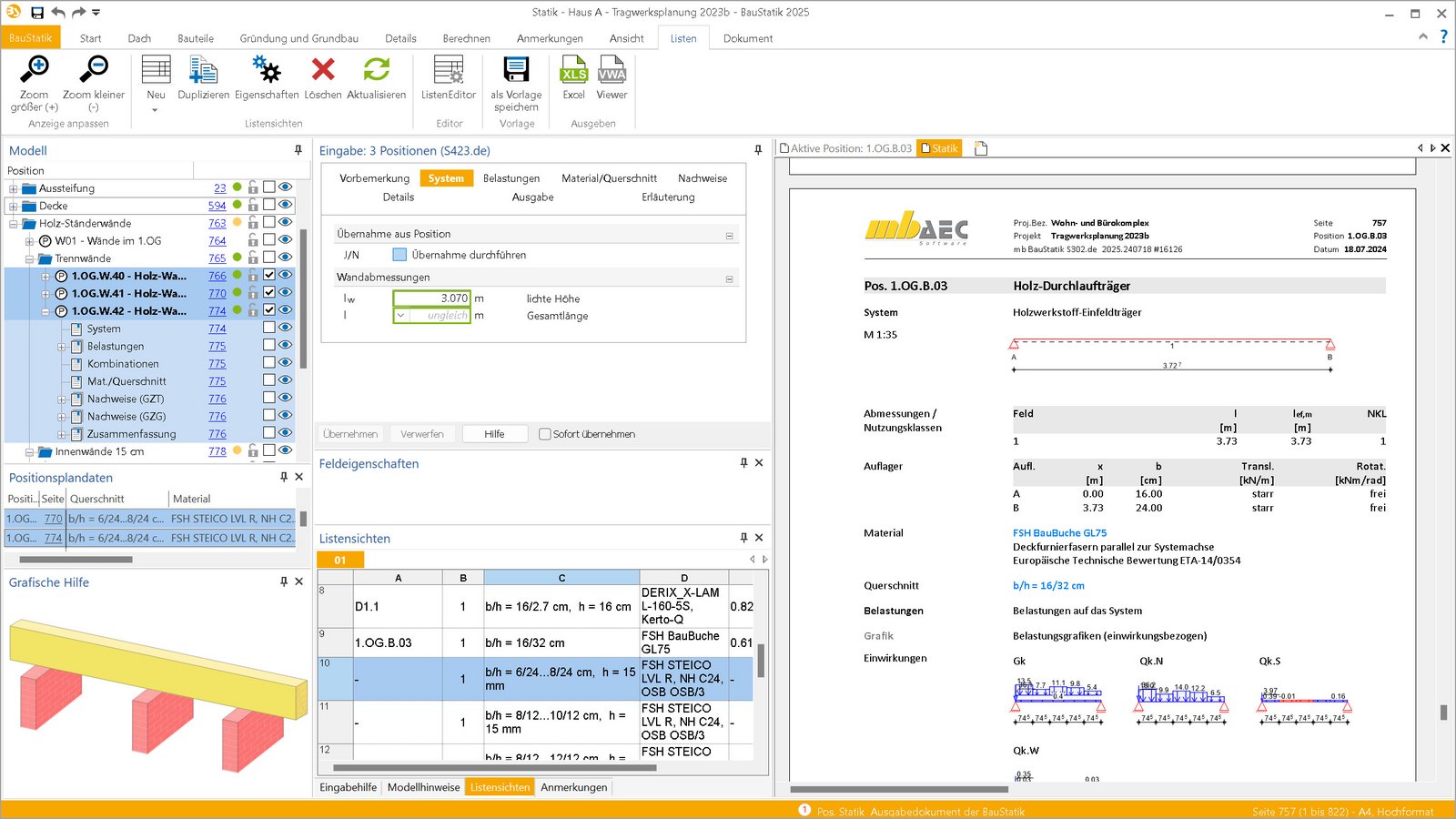Viewport: 1456px width, 819px height.
Task: Open the ungleich dropdown for Gesamtlänge
Action: 401,315
